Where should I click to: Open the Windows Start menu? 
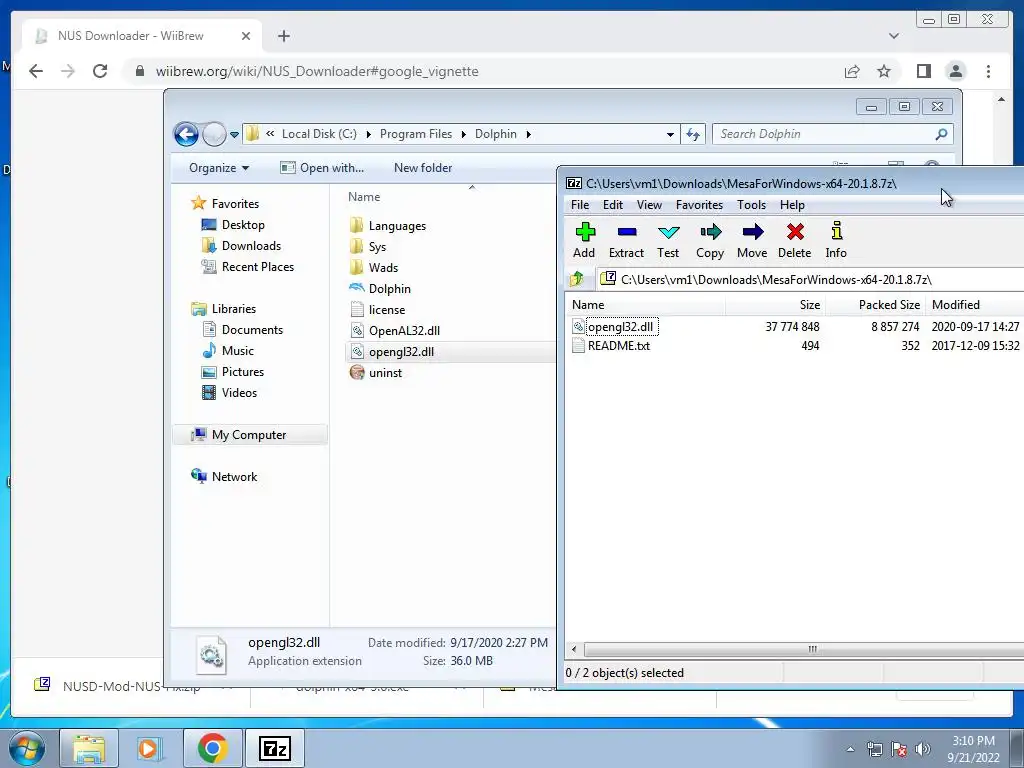(x=26, y=748)
